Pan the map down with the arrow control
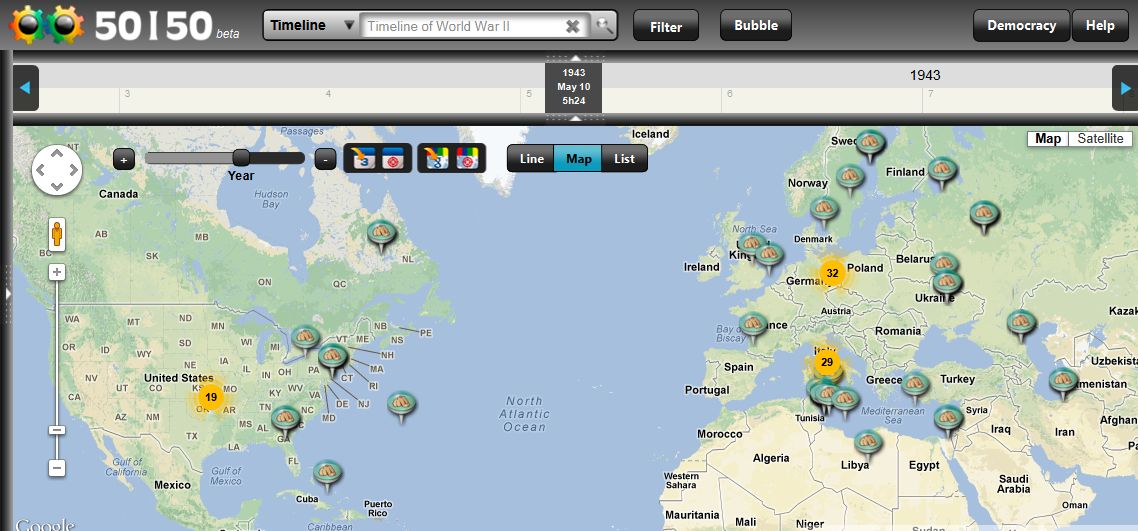 pyautogui.click(x=57, y=187)
